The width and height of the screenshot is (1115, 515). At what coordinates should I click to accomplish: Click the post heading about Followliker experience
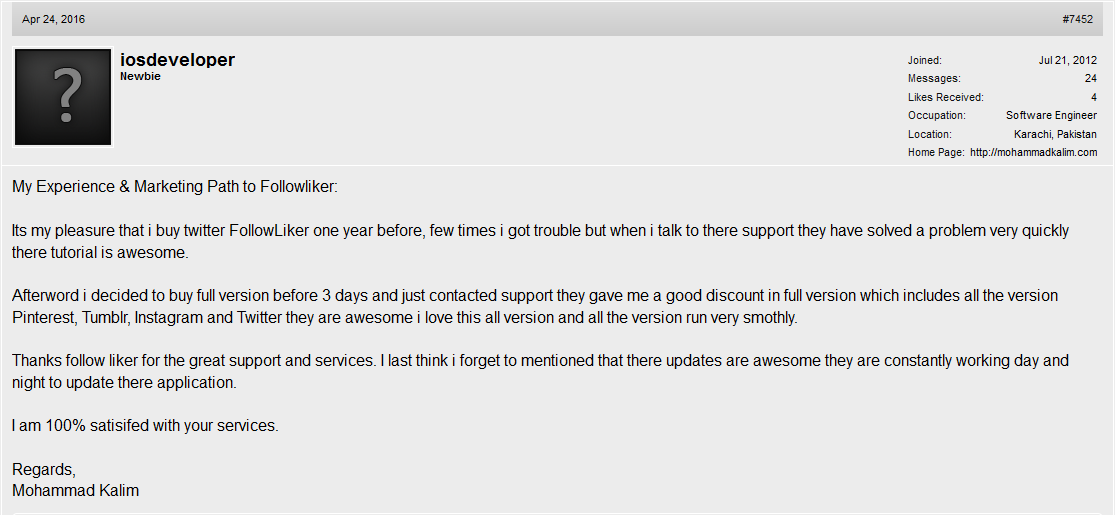click(175, 187)
